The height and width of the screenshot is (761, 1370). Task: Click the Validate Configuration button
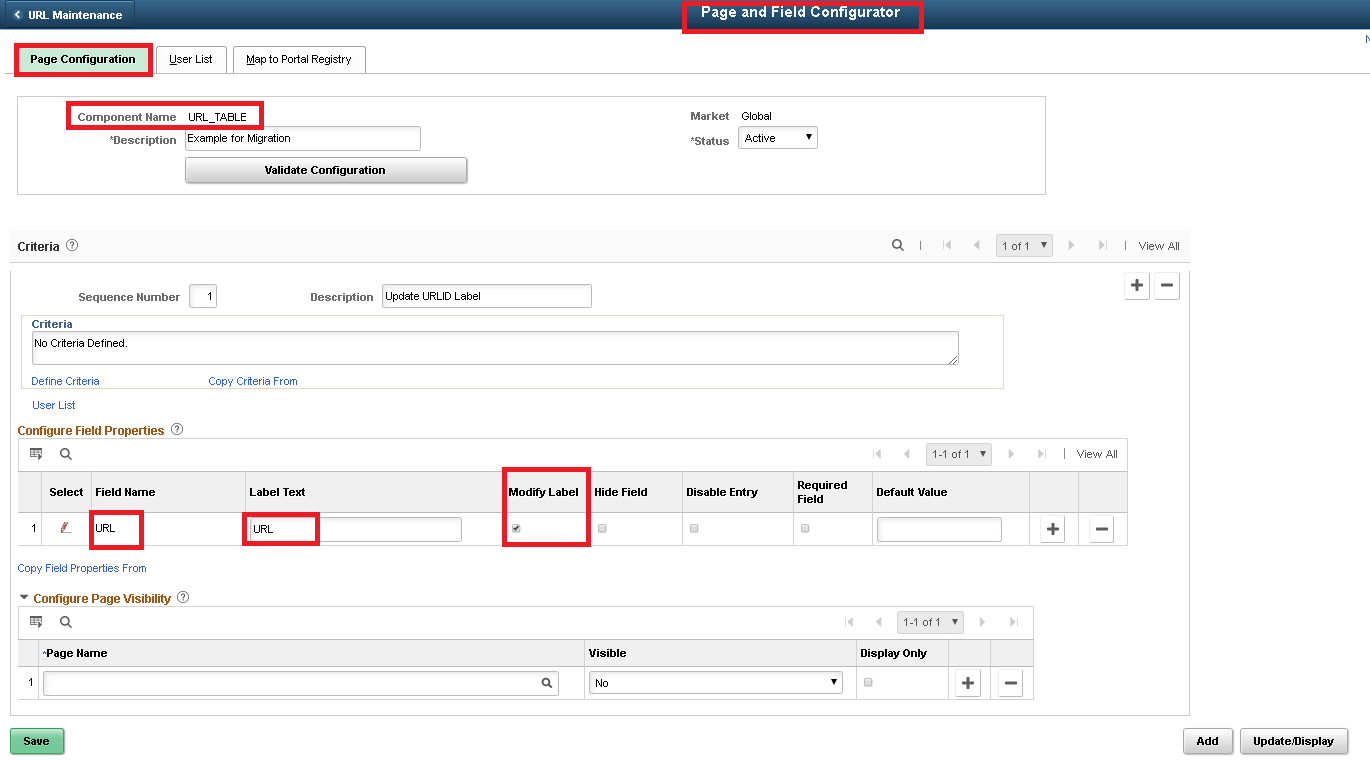325,169
